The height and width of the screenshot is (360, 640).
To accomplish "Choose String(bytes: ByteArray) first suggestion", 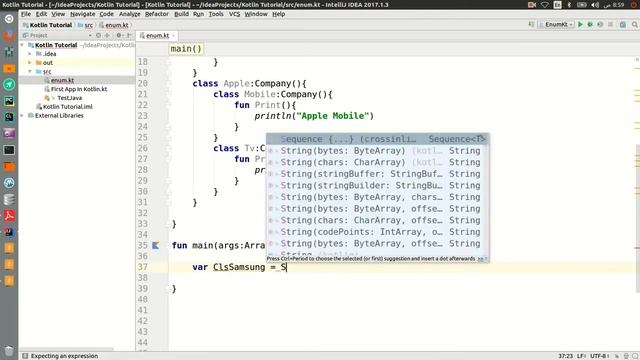I will click(378, 151).
